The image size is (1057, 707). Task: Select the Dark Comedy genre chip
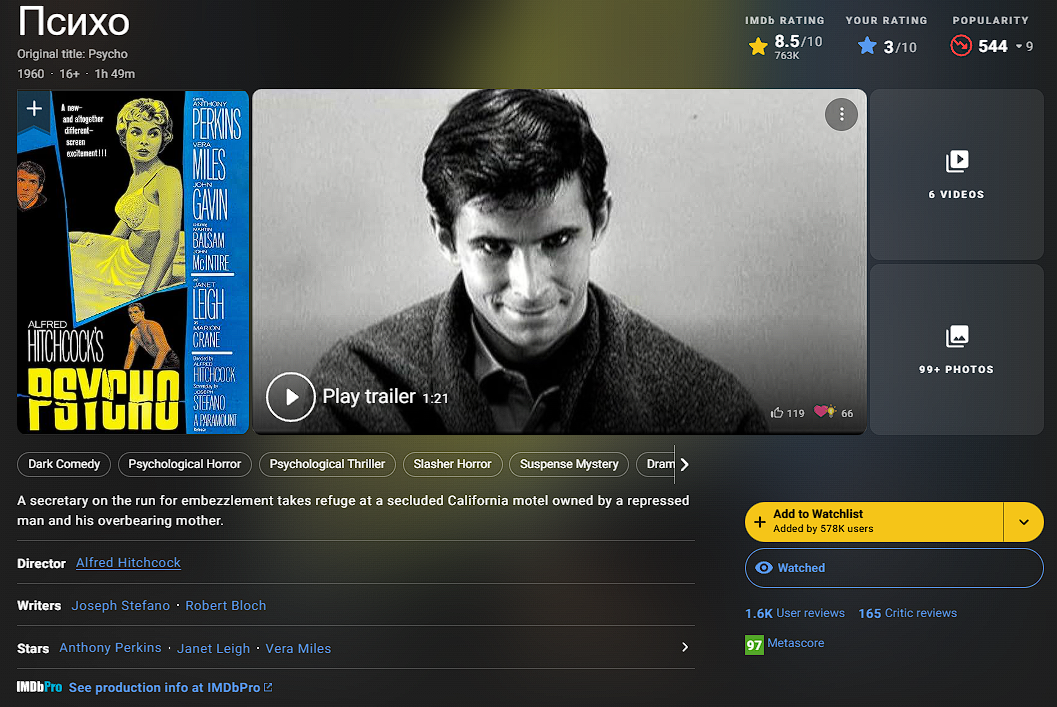[x=64, y=464]
